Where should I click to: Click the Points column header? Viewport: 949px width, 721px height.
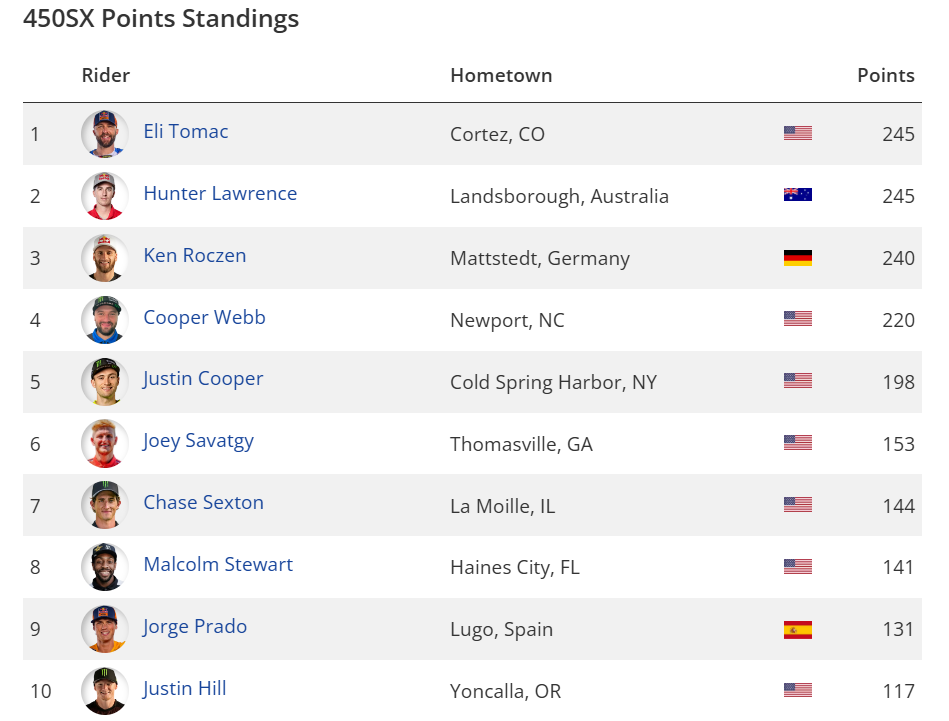pos(885,75)
